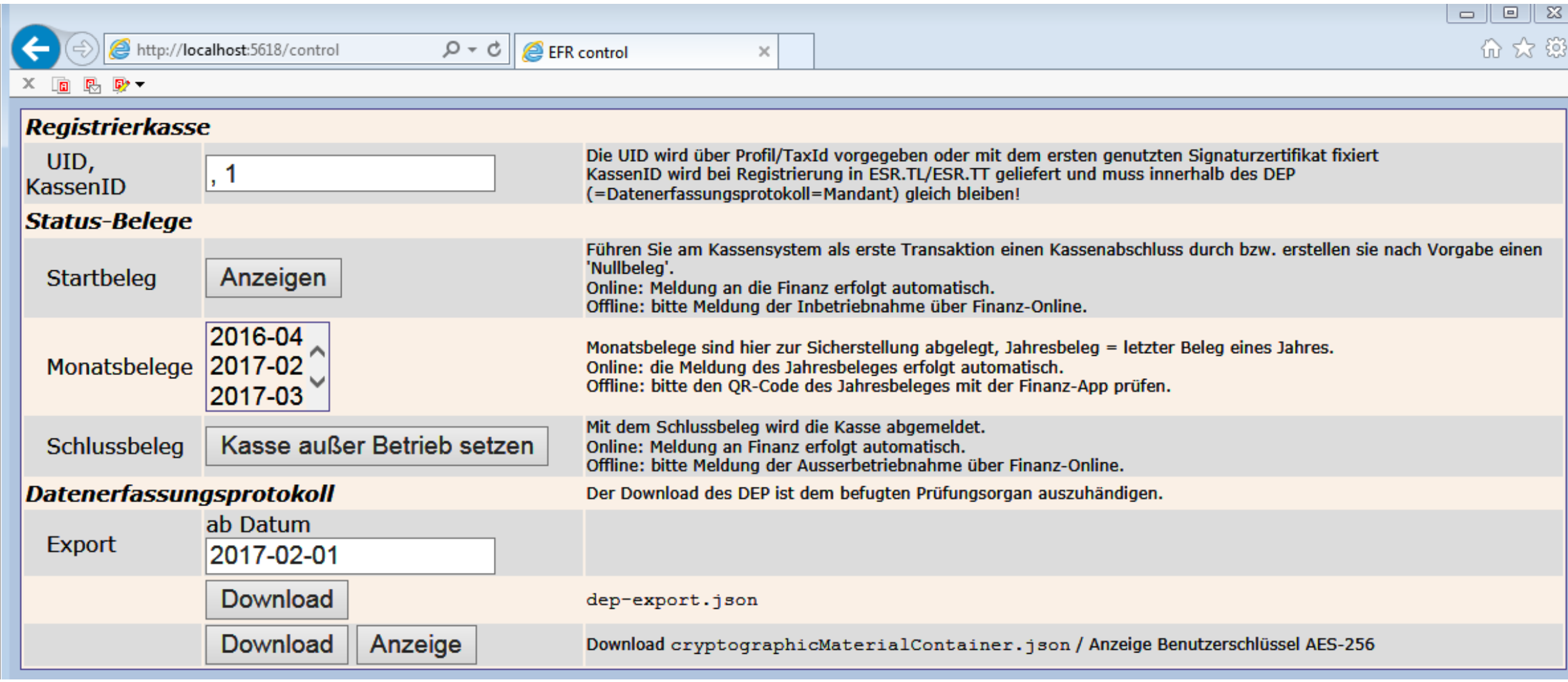Open the browser tools gear icon
1568x682 pixels.
pyautogui.click(x=1556, y=48)
